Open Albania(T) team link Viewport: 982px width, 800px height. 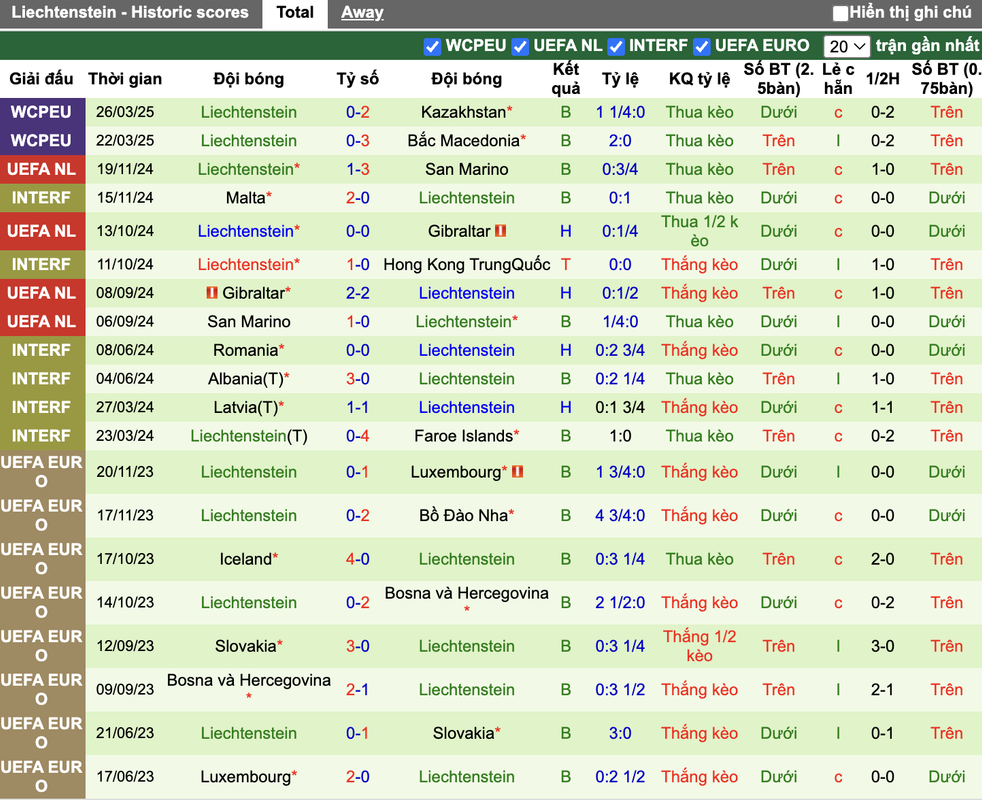point(246,379)
